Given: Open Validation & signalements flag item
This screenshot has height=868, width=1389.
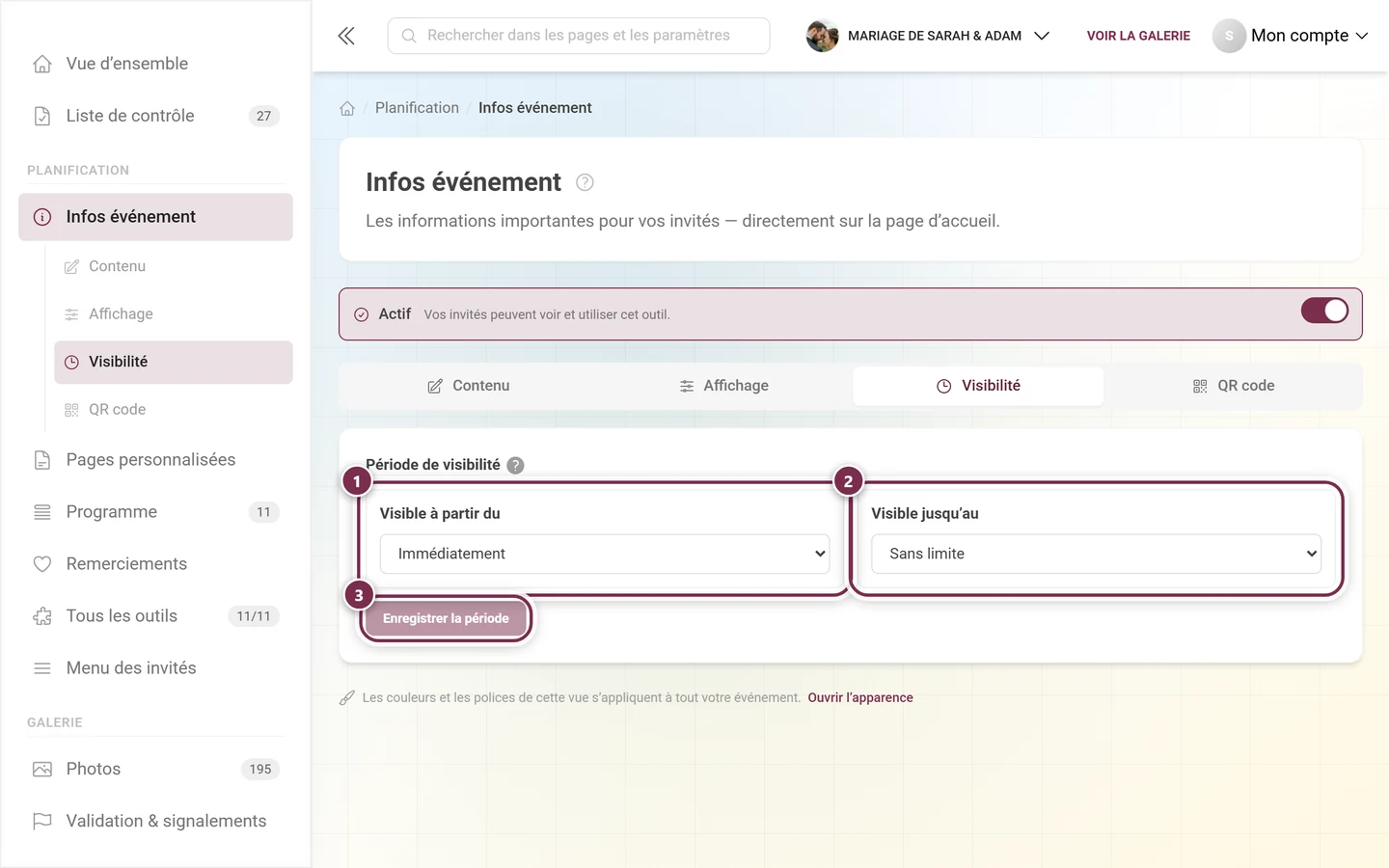Looking at the screenshot, I should 155,821.
